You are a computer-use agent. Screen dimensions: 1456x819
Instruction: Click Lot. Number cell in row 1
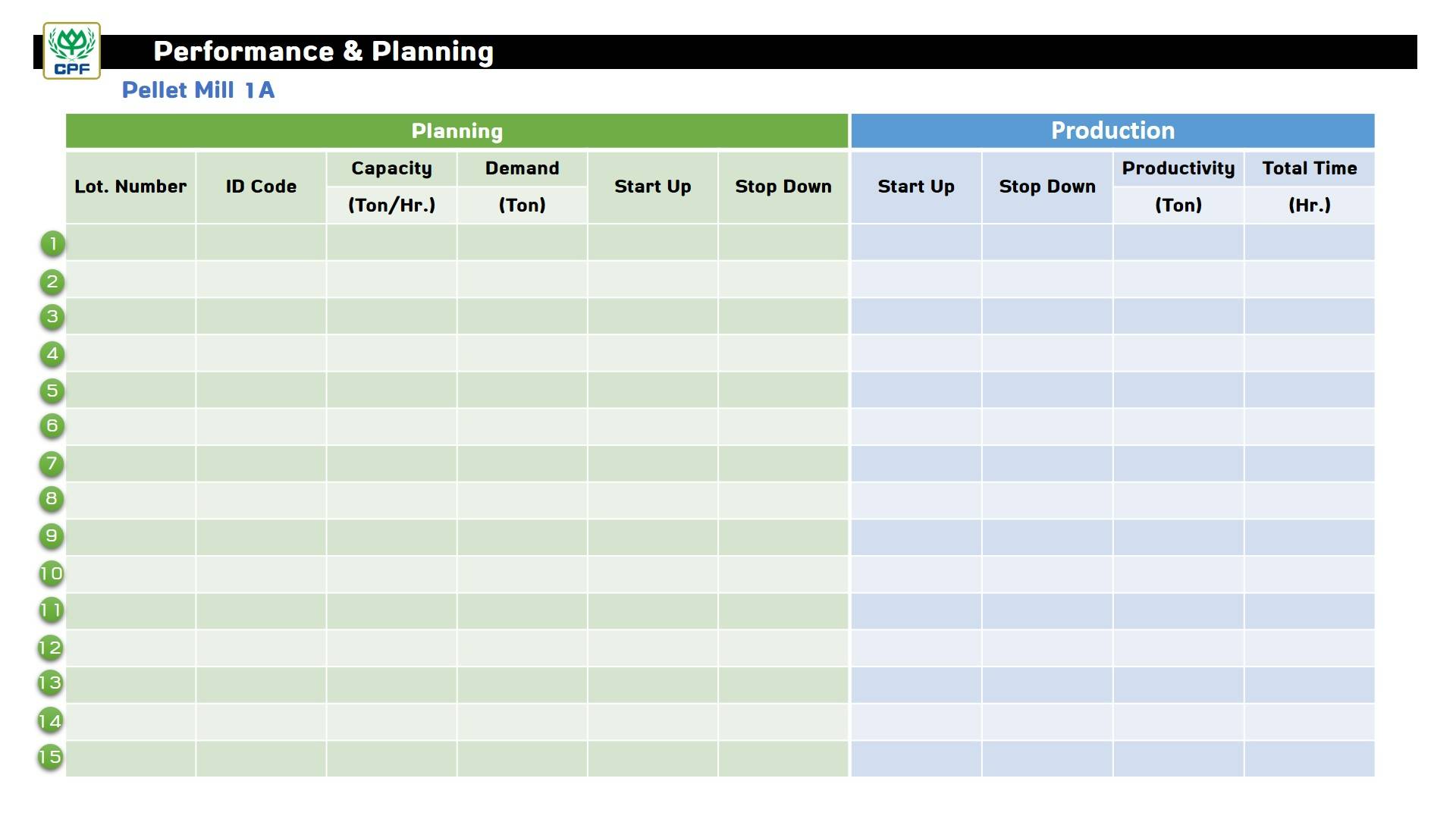pos(130,242)
